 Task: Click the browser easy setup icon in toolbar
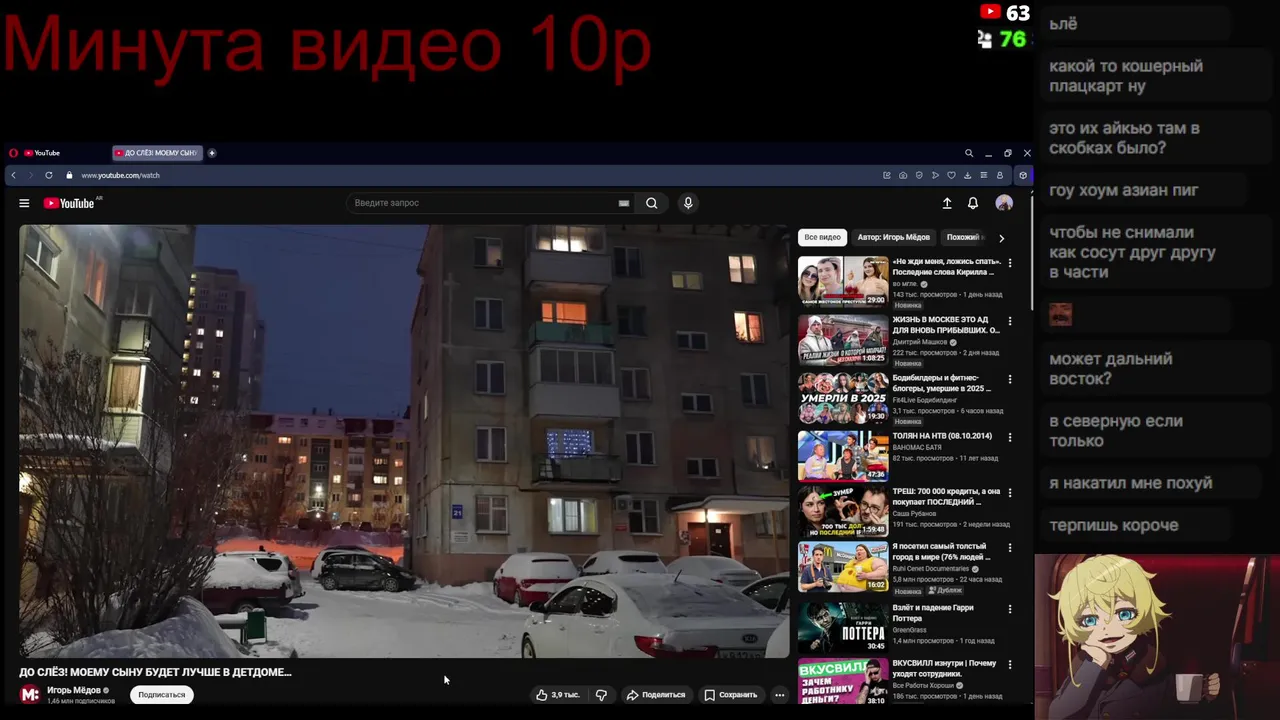tap(983, 175)
